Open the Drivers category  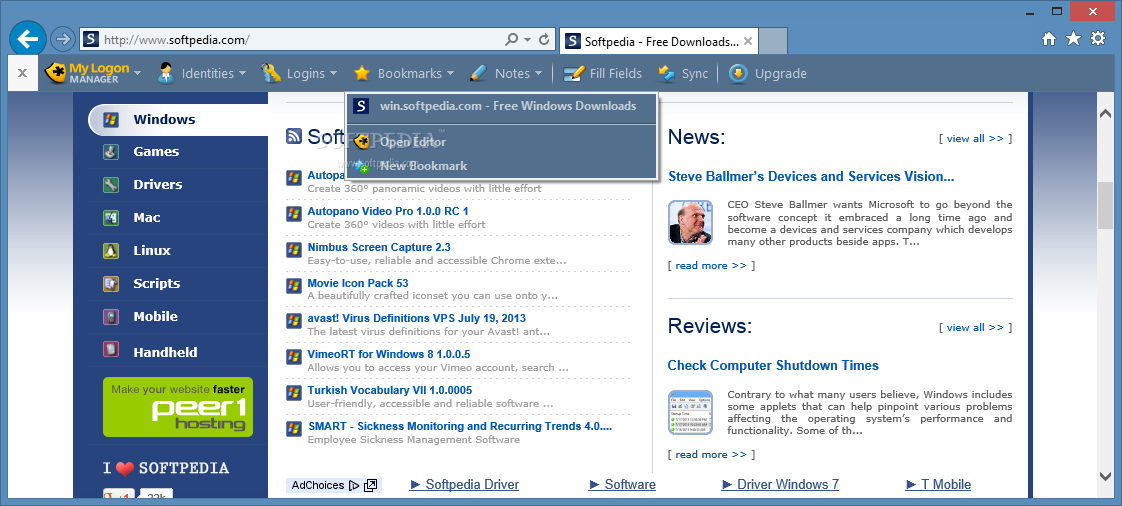[x=157, y=185]
